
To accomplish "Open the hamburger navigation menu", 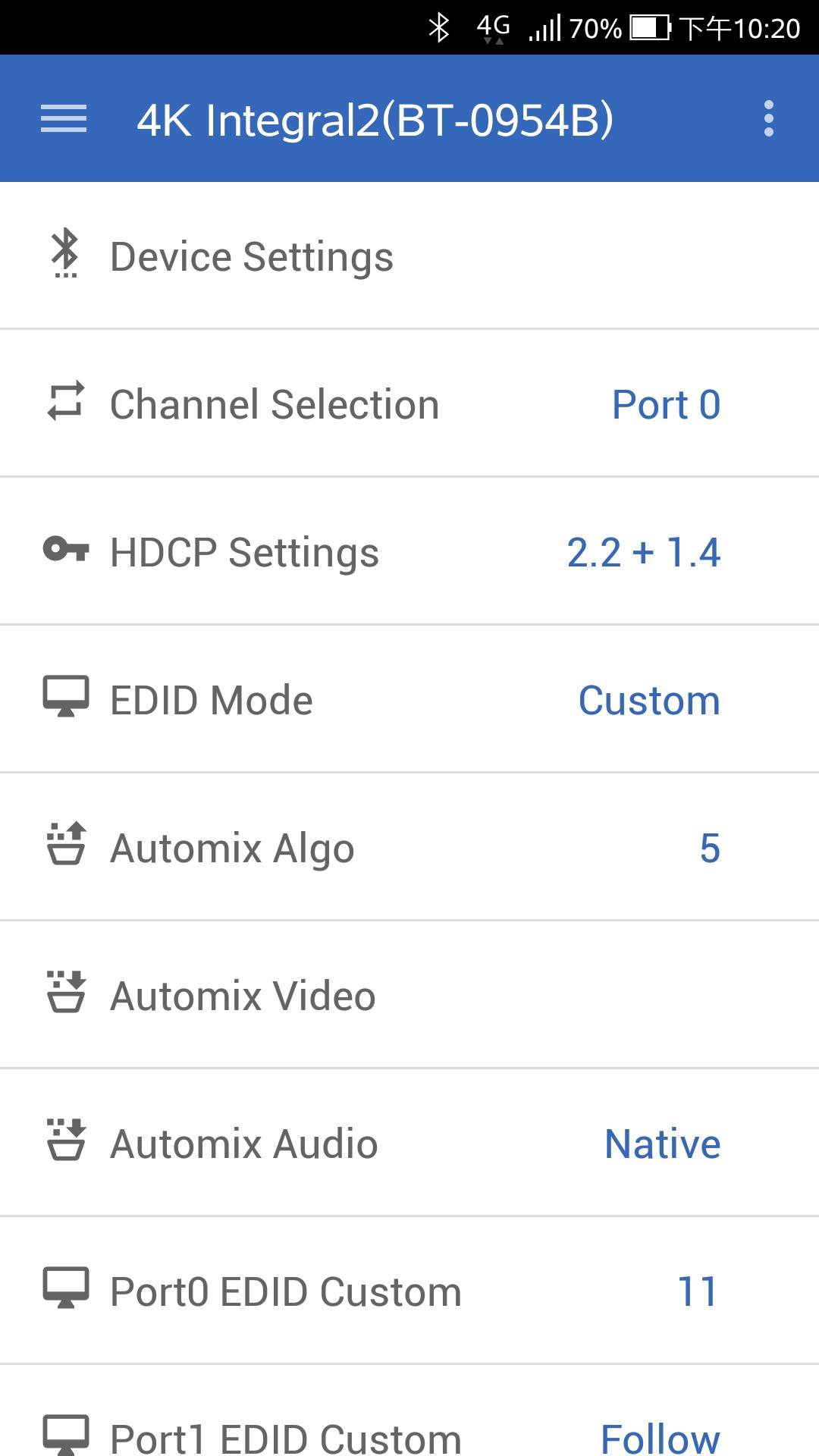I will 64,119.
